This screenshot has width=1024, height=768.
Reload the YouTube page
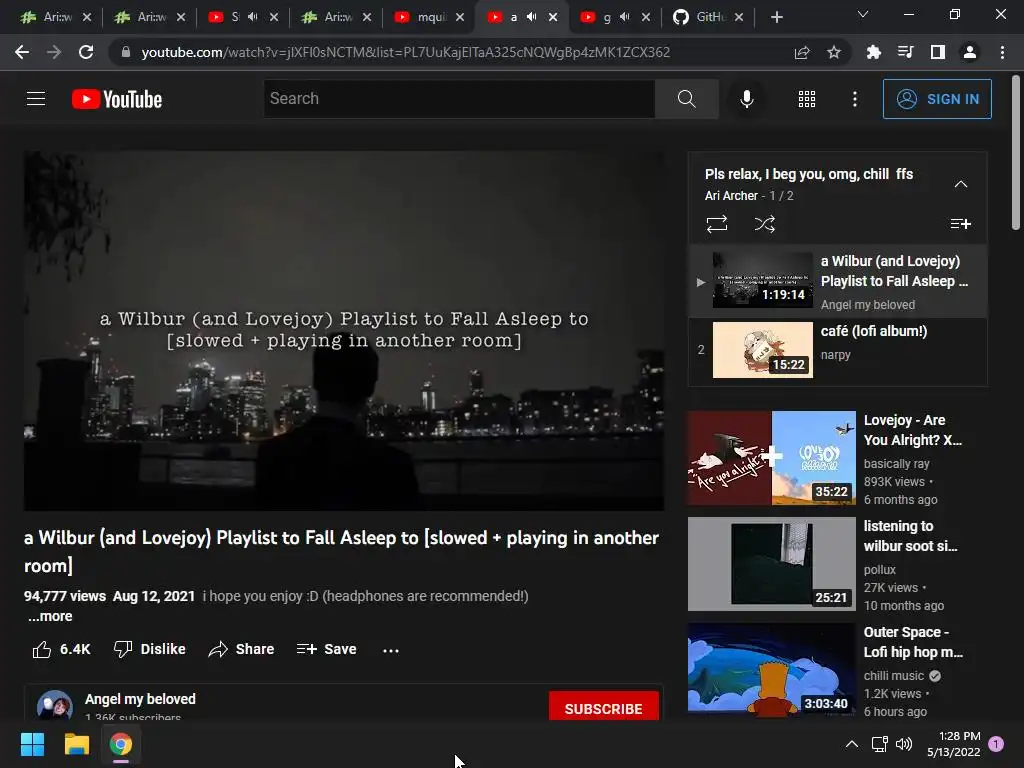(x=86, y=52)
